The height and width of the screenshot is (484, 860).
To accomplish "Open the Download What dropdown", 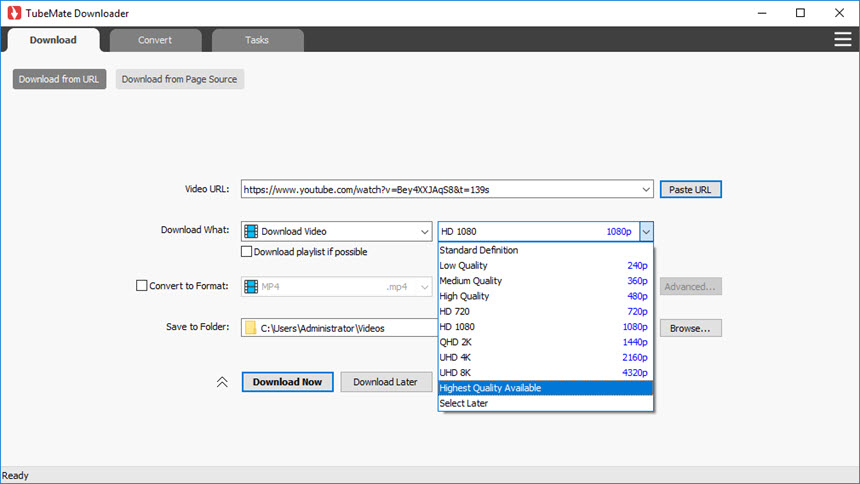I will point(424,231).
